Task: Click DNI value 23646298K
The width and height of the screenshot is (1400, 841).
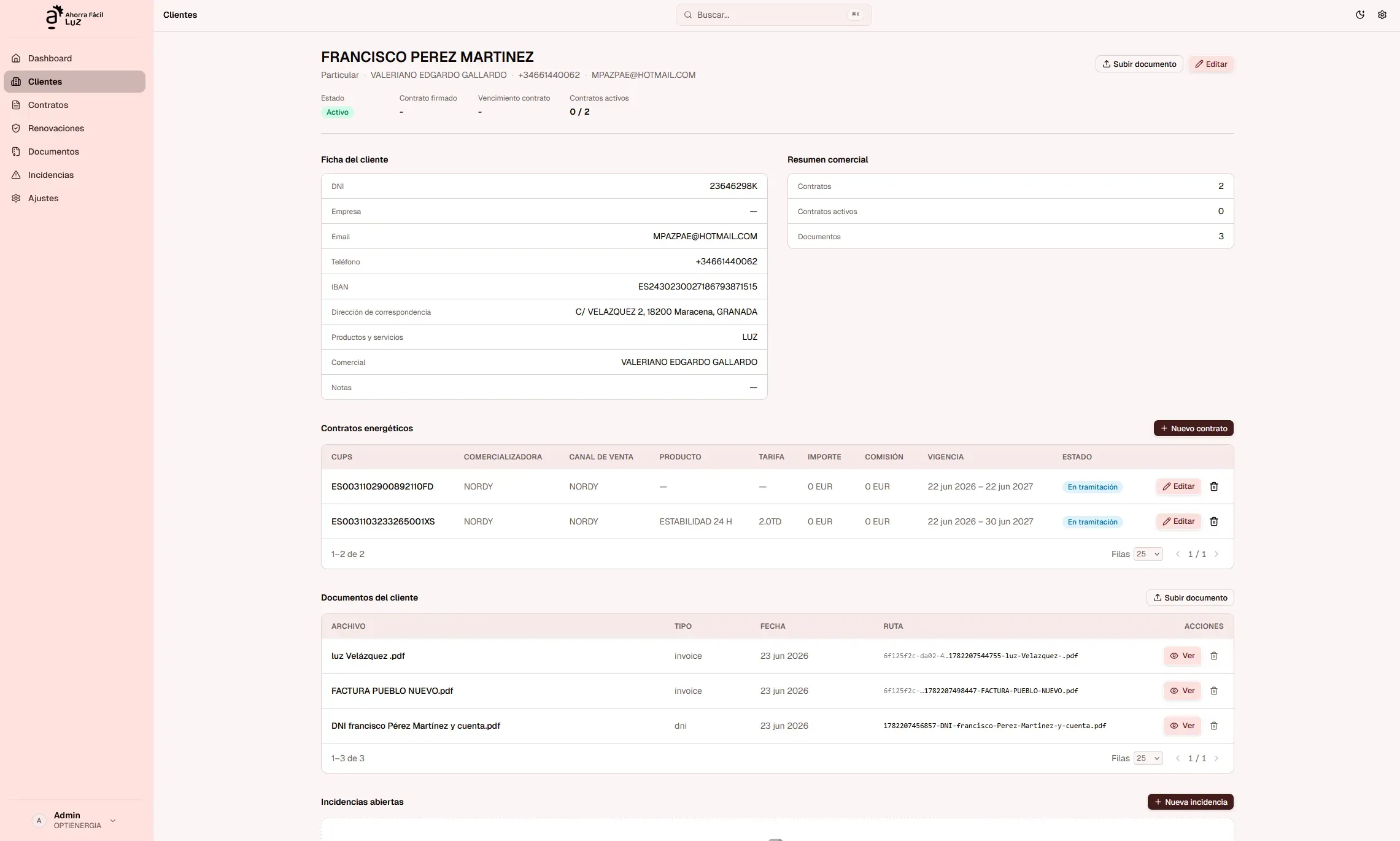Action: [733, 186]
